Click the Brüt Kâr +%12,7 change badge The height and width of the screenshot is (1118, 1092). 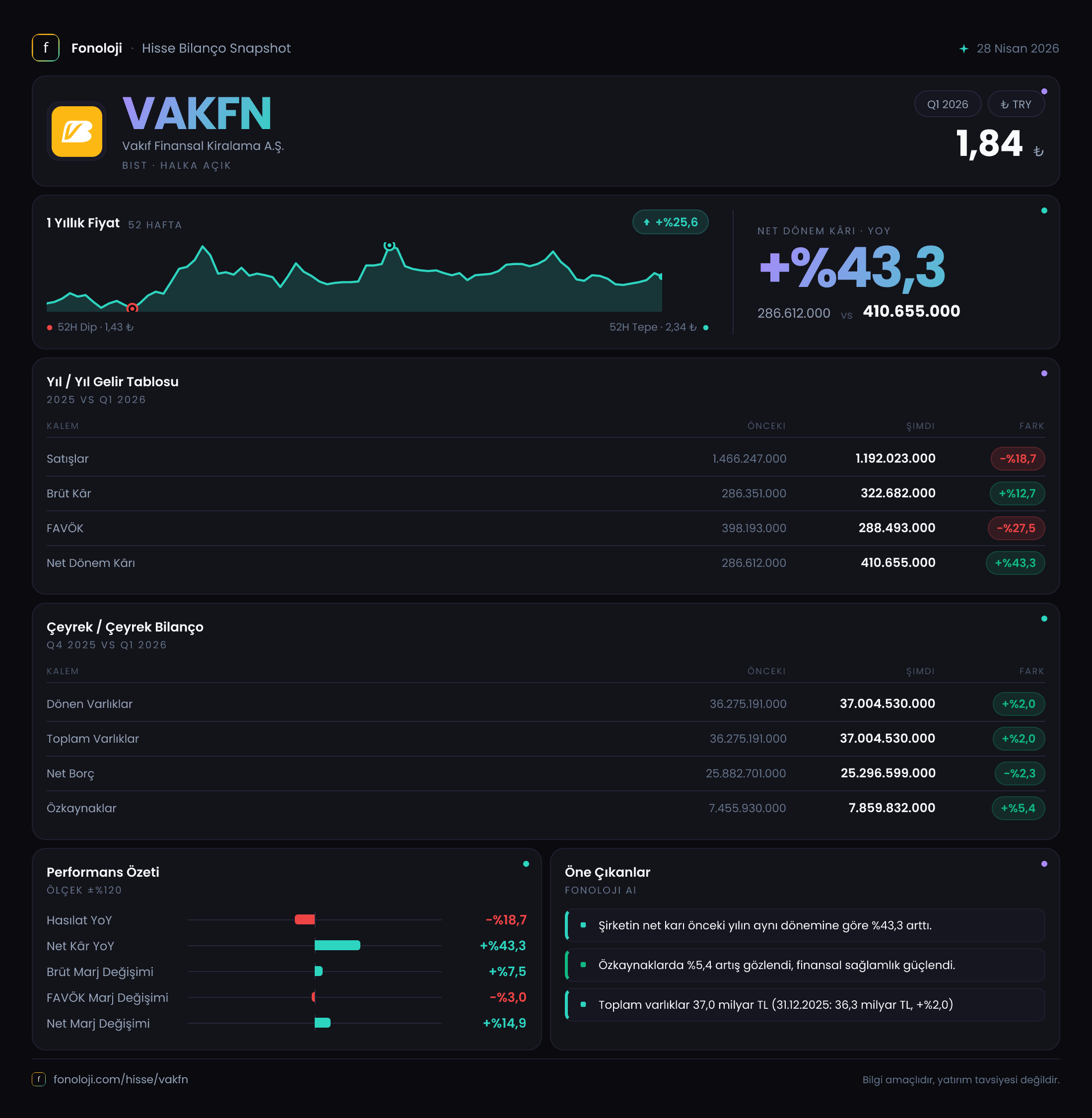click(x=1017, y=493)
